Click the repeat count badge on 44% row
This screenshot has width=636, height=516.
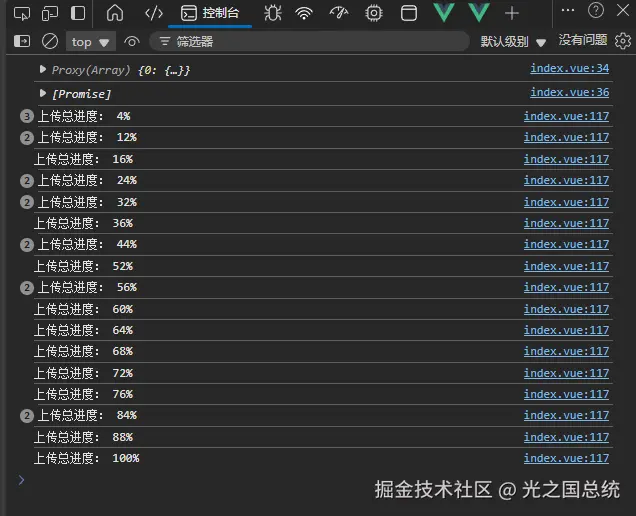27,245
